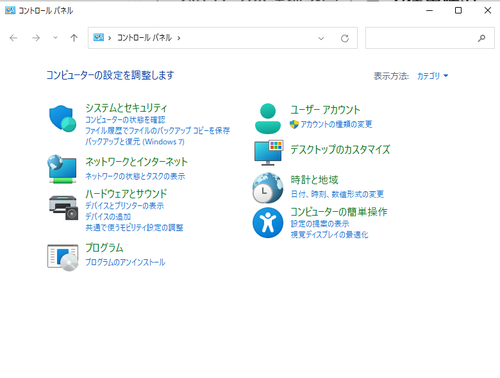Click the shield icon beside アカウントの種類の変更
This screenshot has height=378, width=500.
pyautogui.click(x=294, y=124)
